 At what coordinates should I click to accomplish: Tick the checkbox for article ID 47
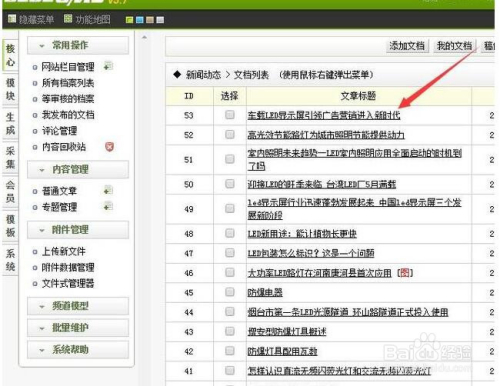click(230, 253)
